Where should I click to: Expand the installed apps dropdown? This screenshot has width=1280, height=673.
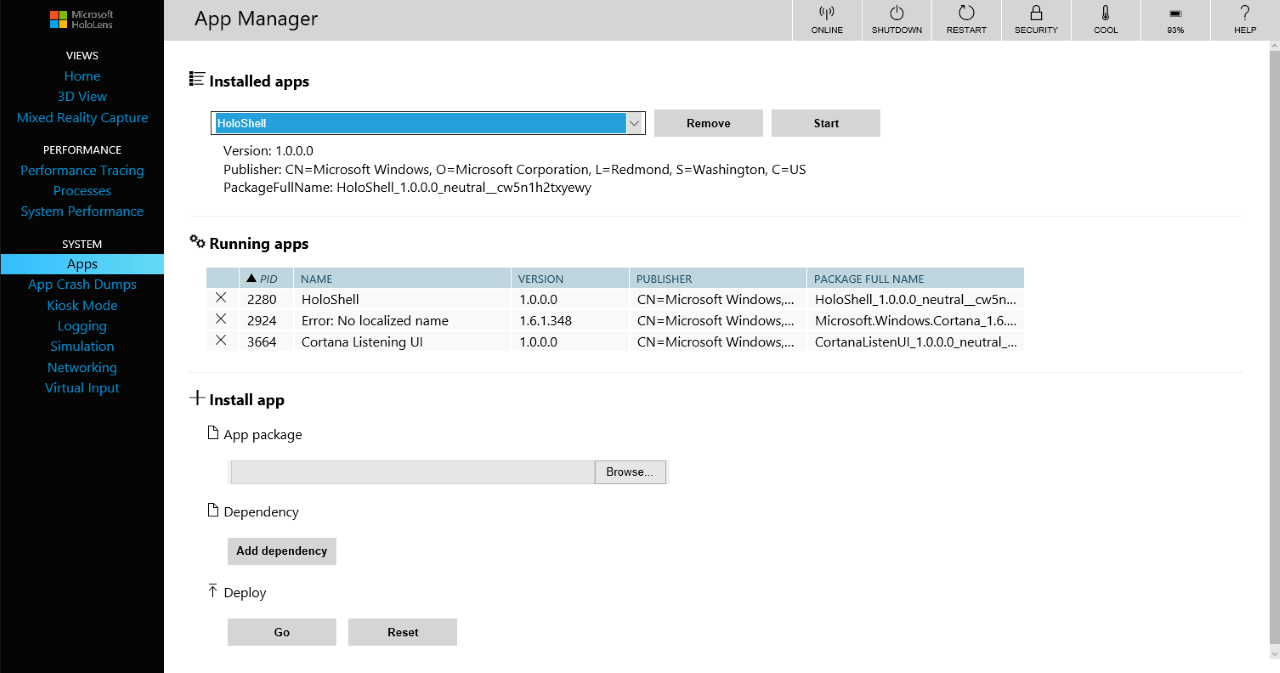pyautogui.click(x=634, y=123)
